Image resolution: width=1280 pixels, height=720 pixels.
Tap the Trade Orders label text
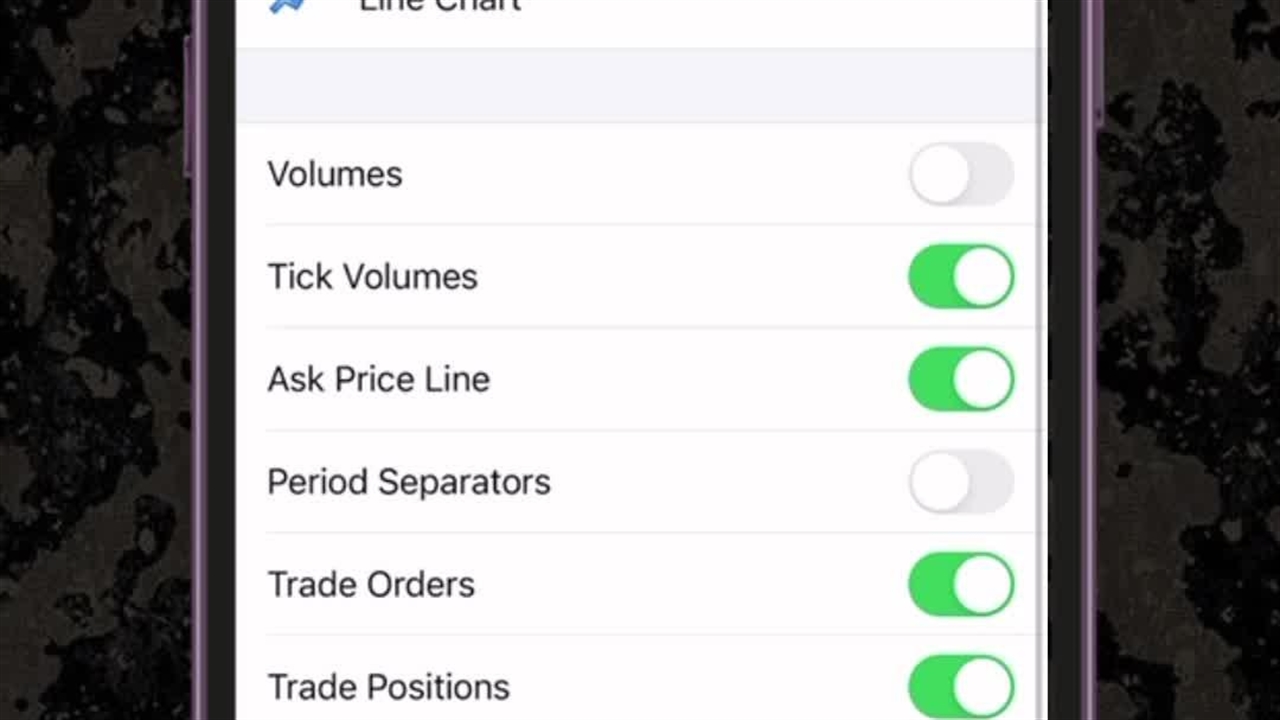click(371, 585)
